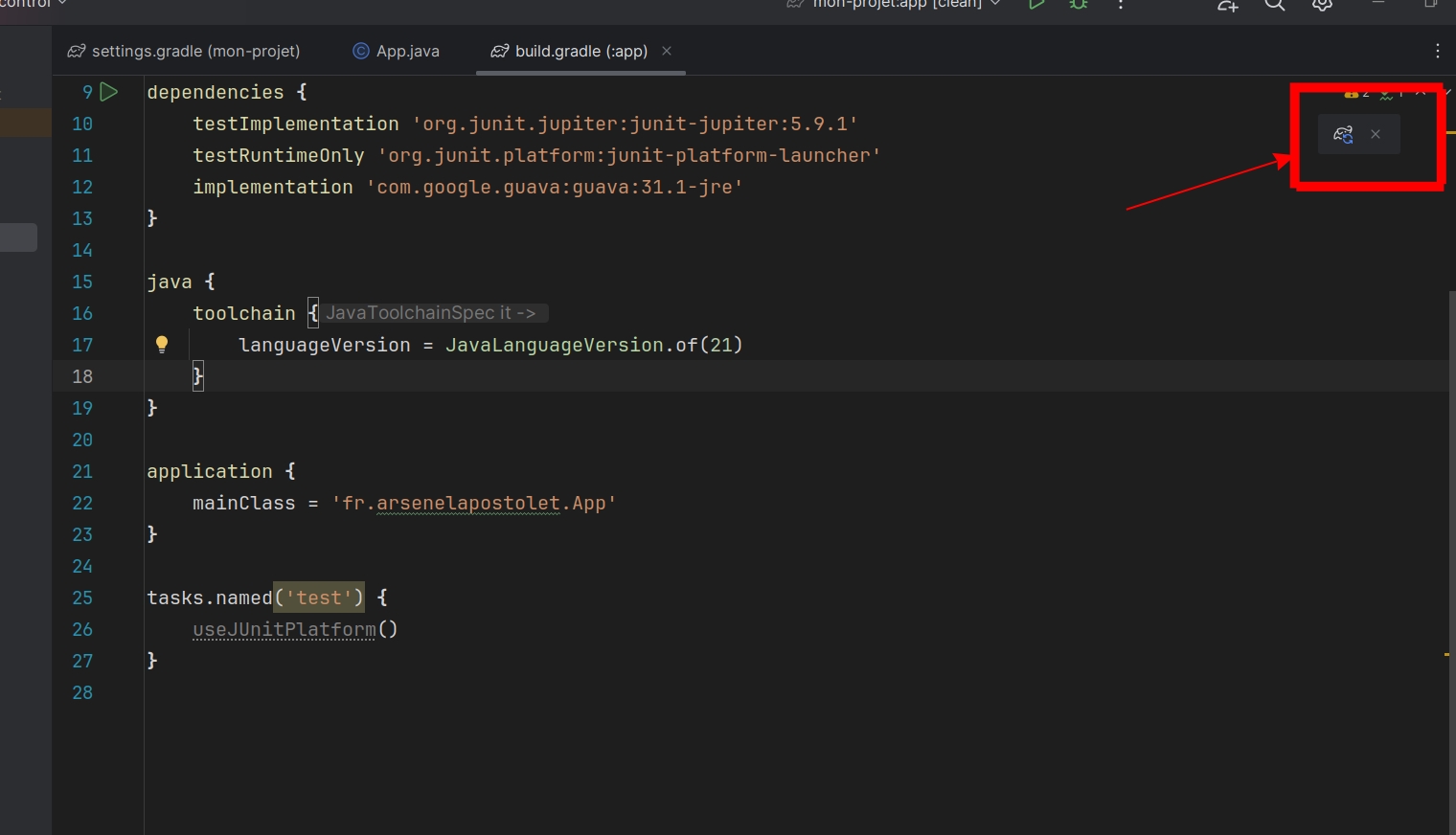Screen dimensions: 1456x835
Task: Load Gradle changes via the elephant icon
Action: point(1344,134)
